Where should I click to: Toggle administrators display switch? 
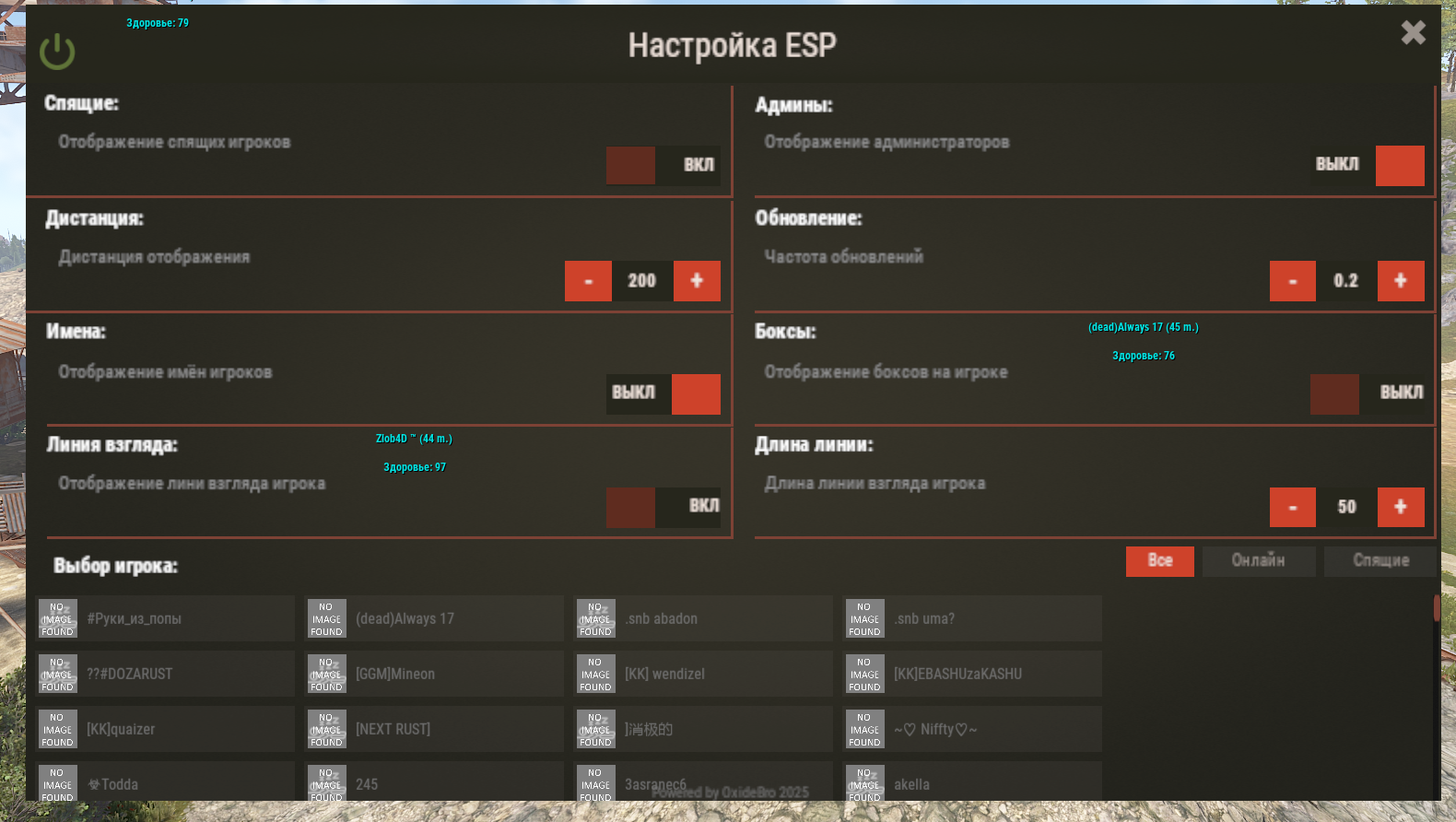pos(1369,166)
